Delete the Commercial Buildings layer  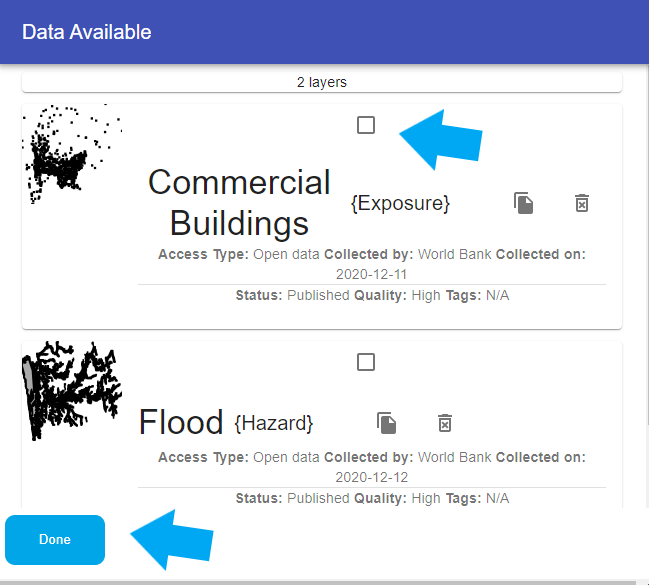point(582,203)
